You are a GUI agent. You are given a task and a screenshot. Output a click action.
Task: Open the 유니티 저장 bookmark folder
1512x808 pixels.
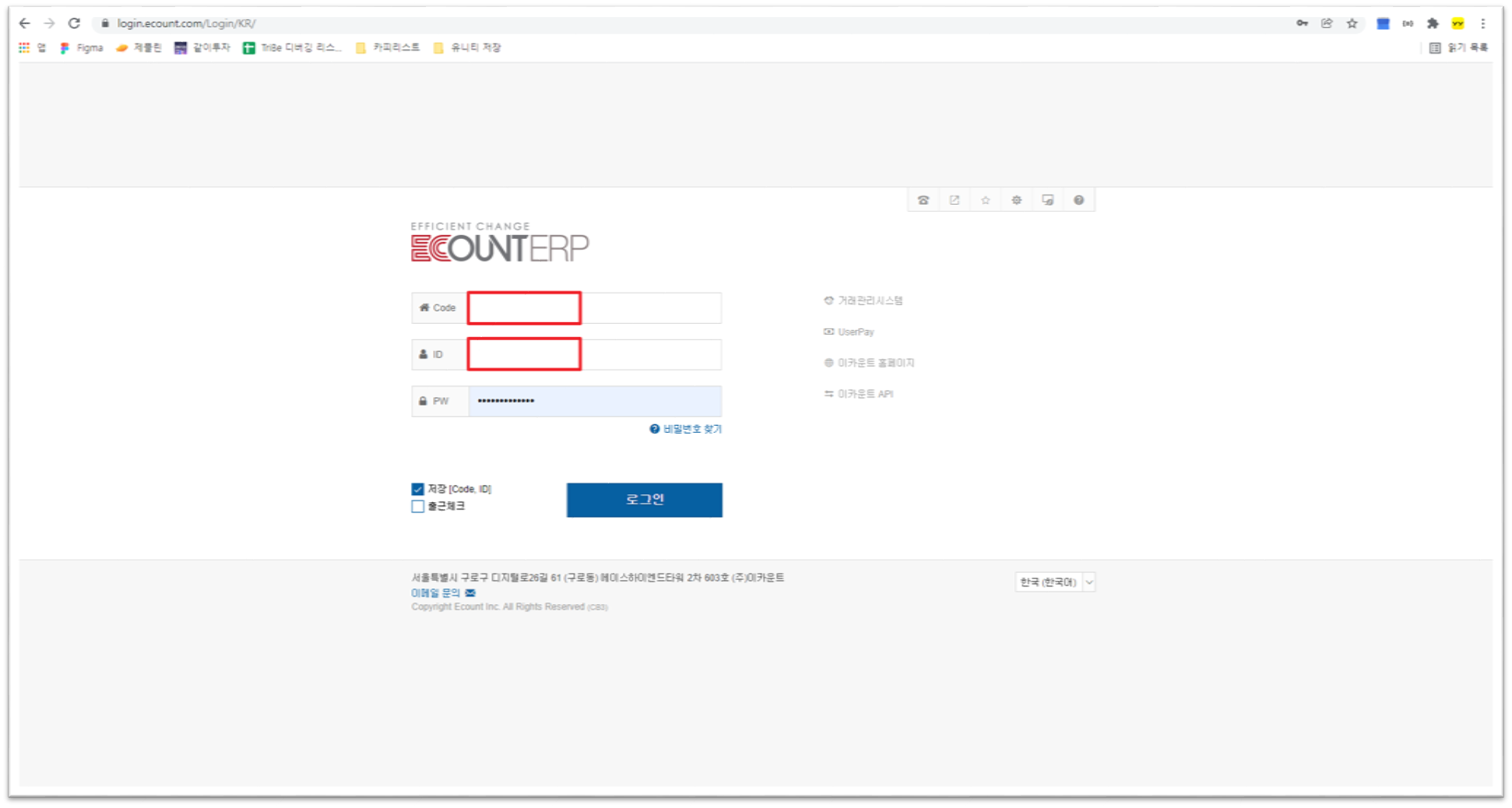(x=467, y=47)
